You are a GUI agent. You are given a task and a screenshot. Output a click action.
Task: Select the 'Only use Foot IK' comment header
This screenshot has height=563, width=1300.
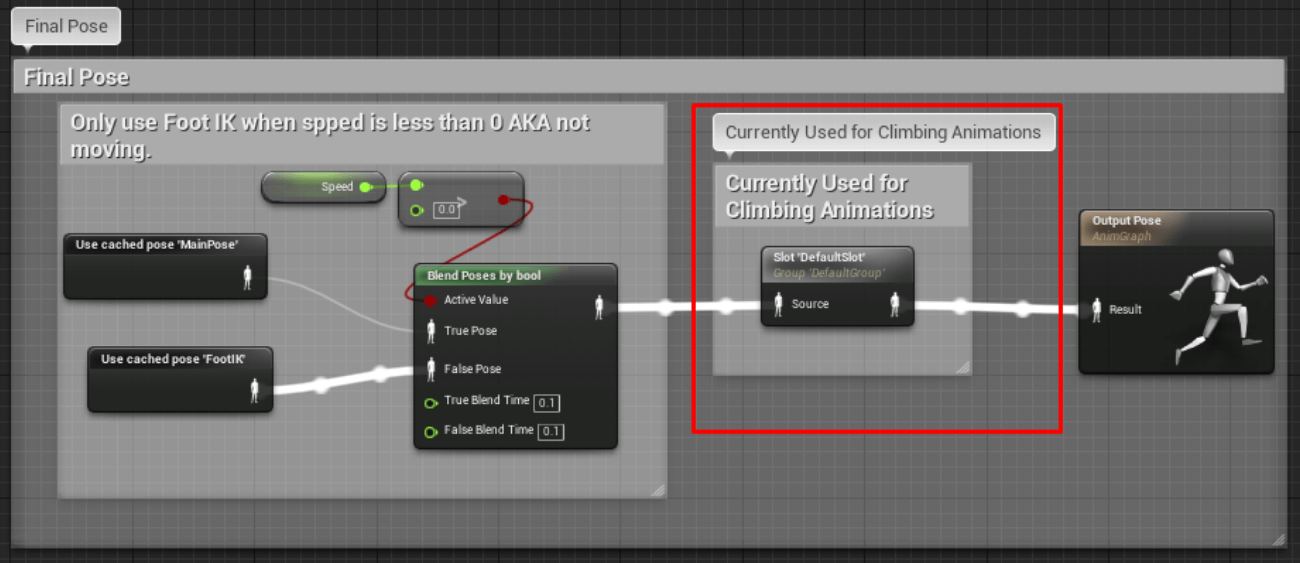[x=361, y=135]
